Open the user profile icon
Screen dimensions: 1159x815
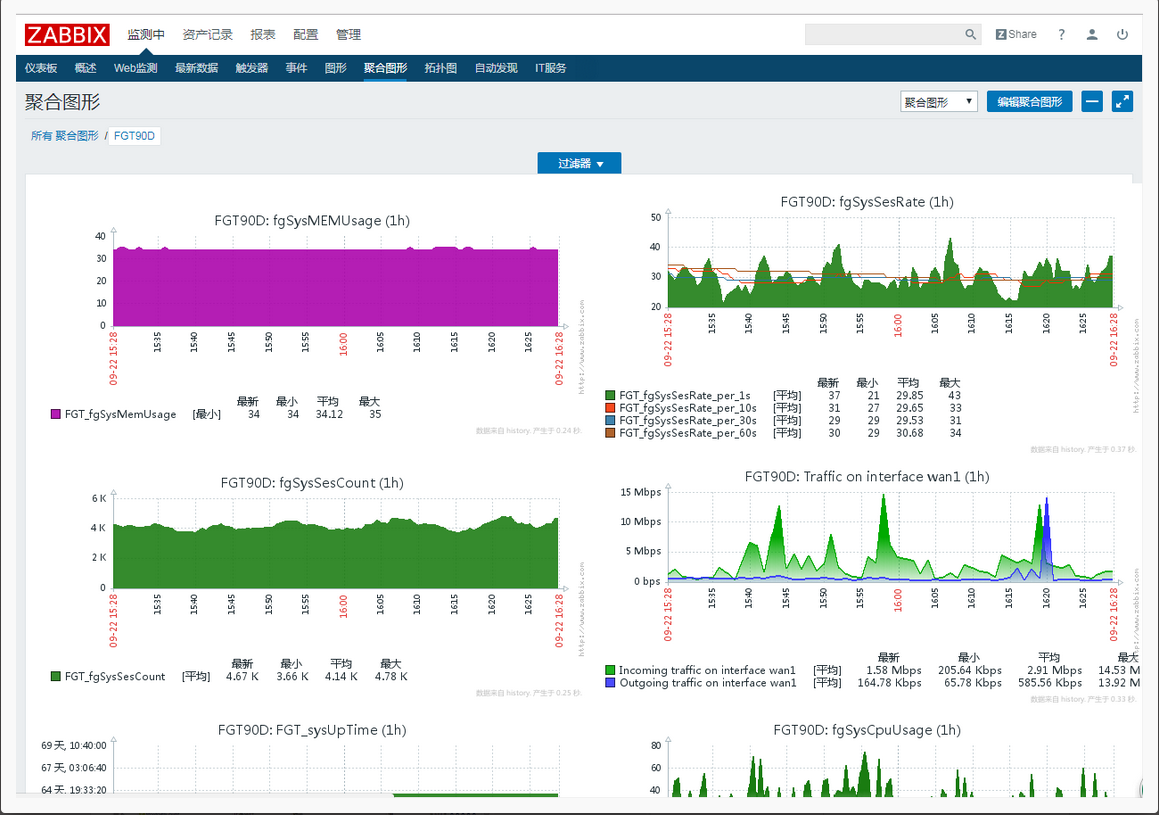pyautogui.click(x=1092, y=34)
